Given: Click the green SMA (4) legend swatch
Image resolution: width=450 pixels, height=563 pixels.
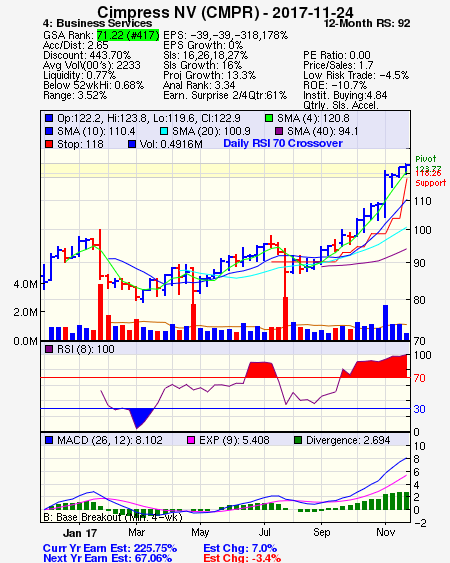Looking at the screenshot, I should click(268, 118).
